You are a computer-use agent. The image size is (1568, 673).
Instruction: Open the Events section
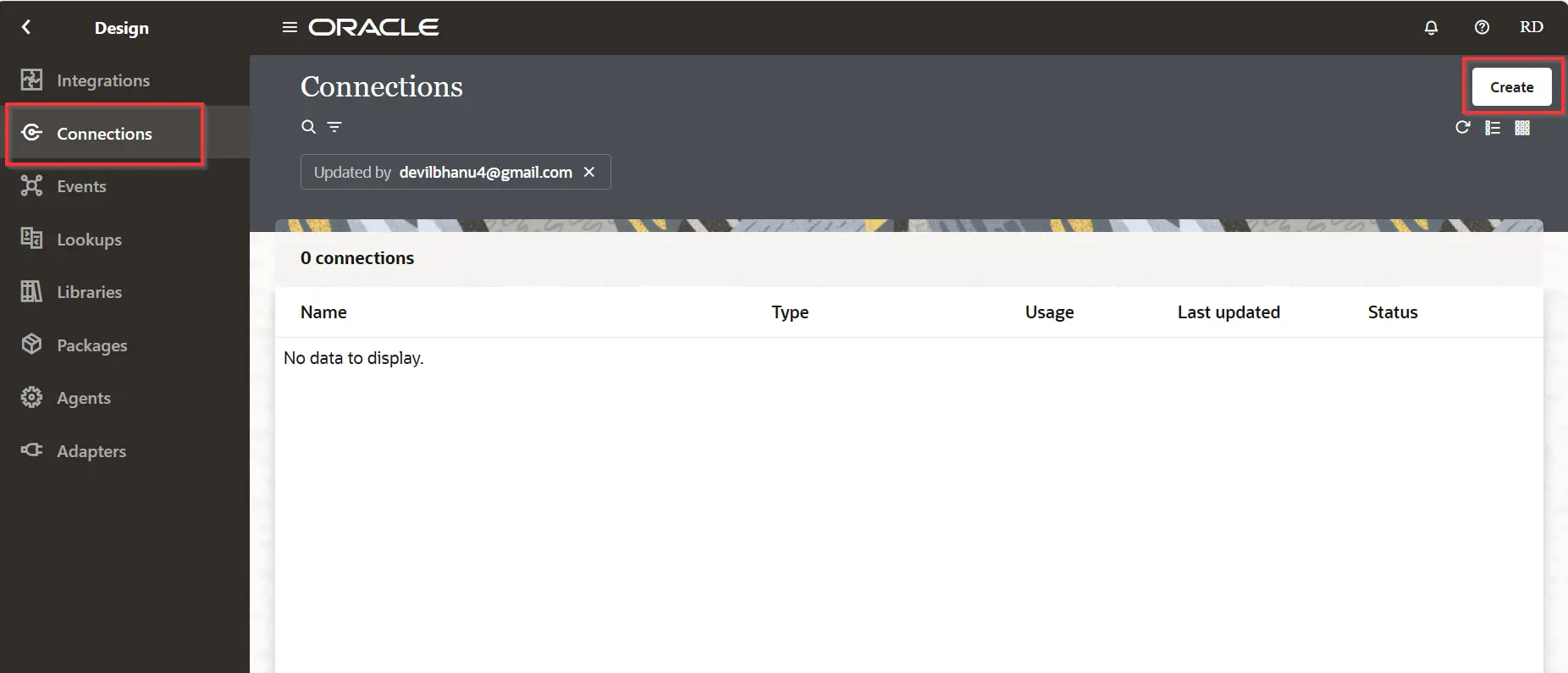(x=81, y=186)
